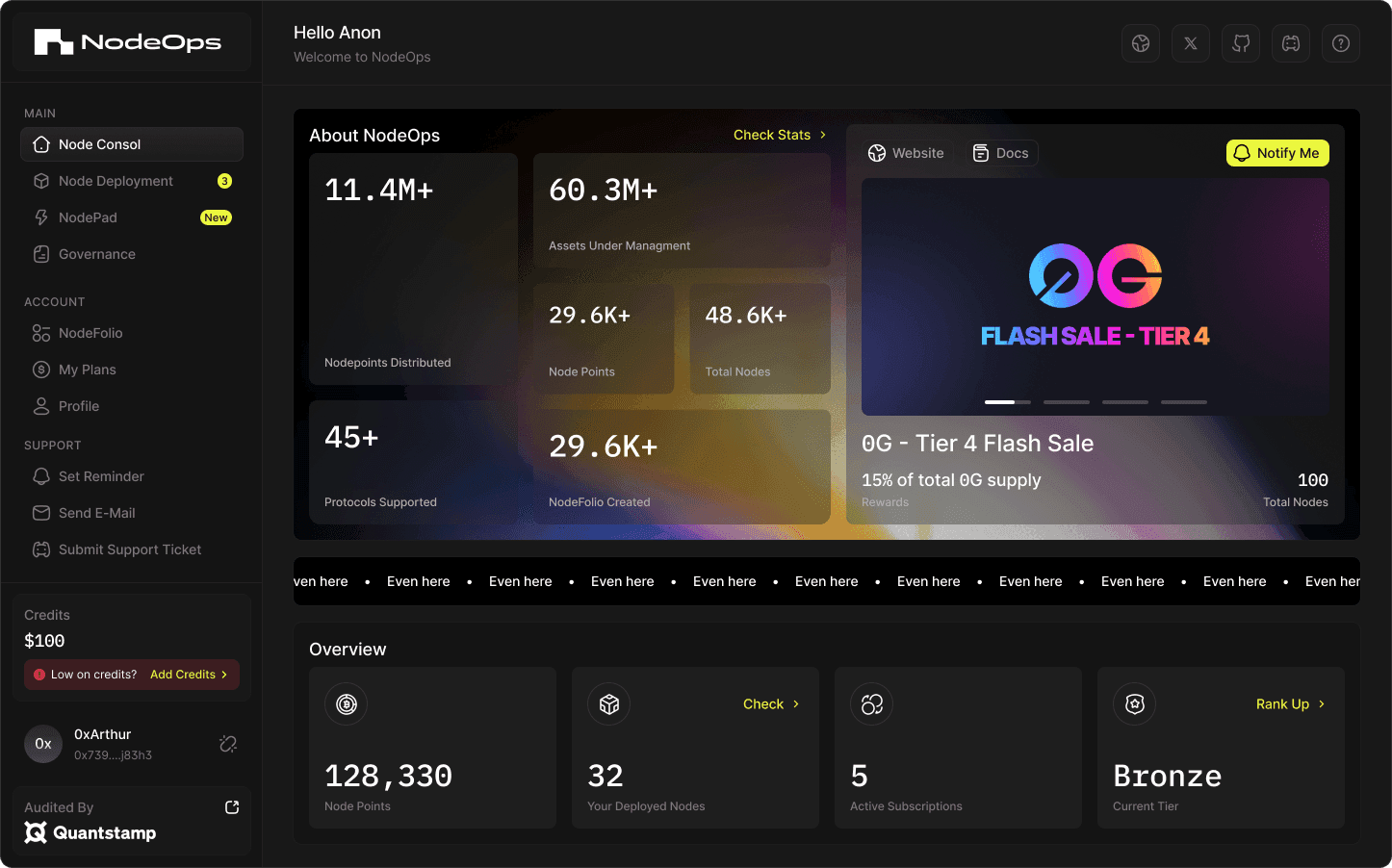
Task: Open the help question mark icon
Action: click(1341, 43)
